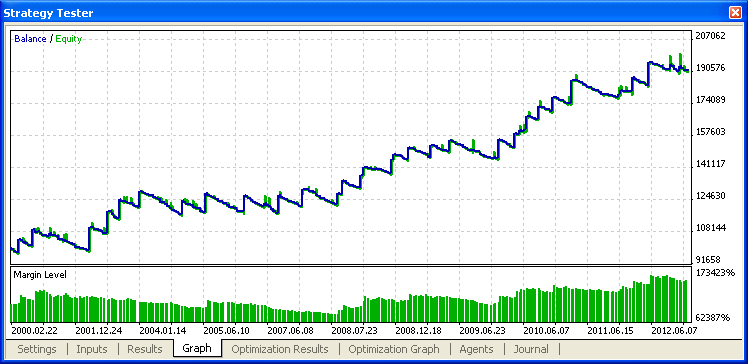Open the Results tab
Image resolution: width=748 pixels, height=364 pixels.
coord(145,349)
